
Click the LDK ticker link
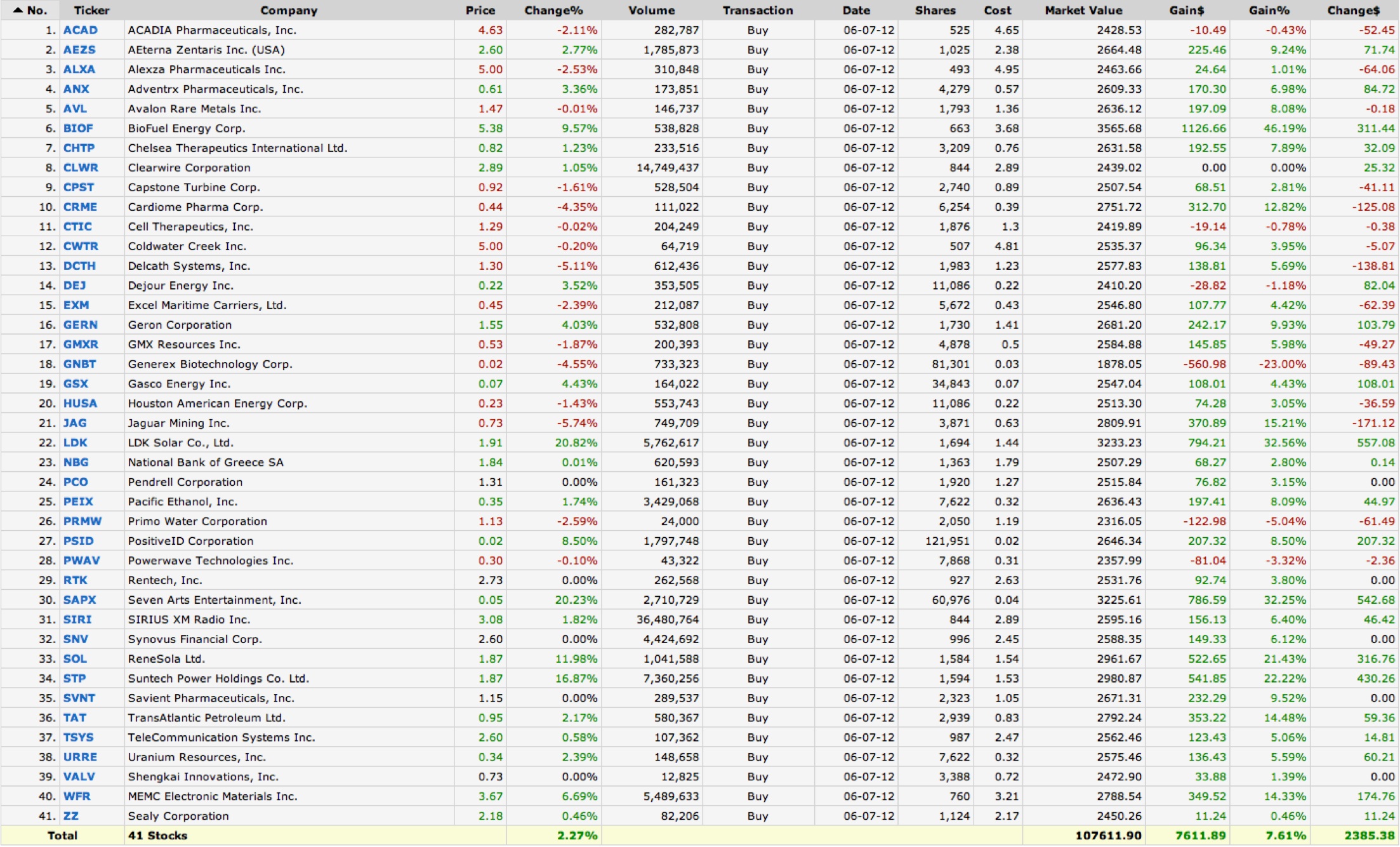75,443
